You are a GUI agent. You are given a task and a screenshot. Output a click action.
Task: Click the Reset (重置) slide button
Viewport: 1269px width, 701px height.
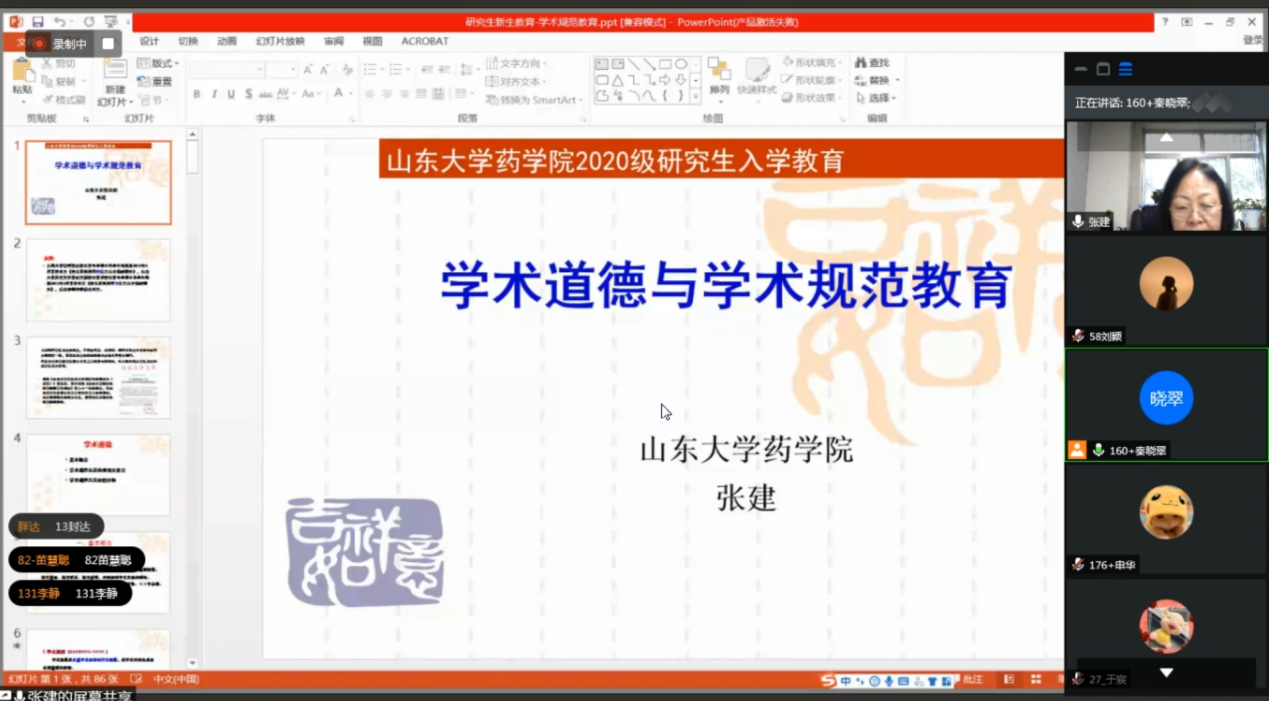click(156, 81)
